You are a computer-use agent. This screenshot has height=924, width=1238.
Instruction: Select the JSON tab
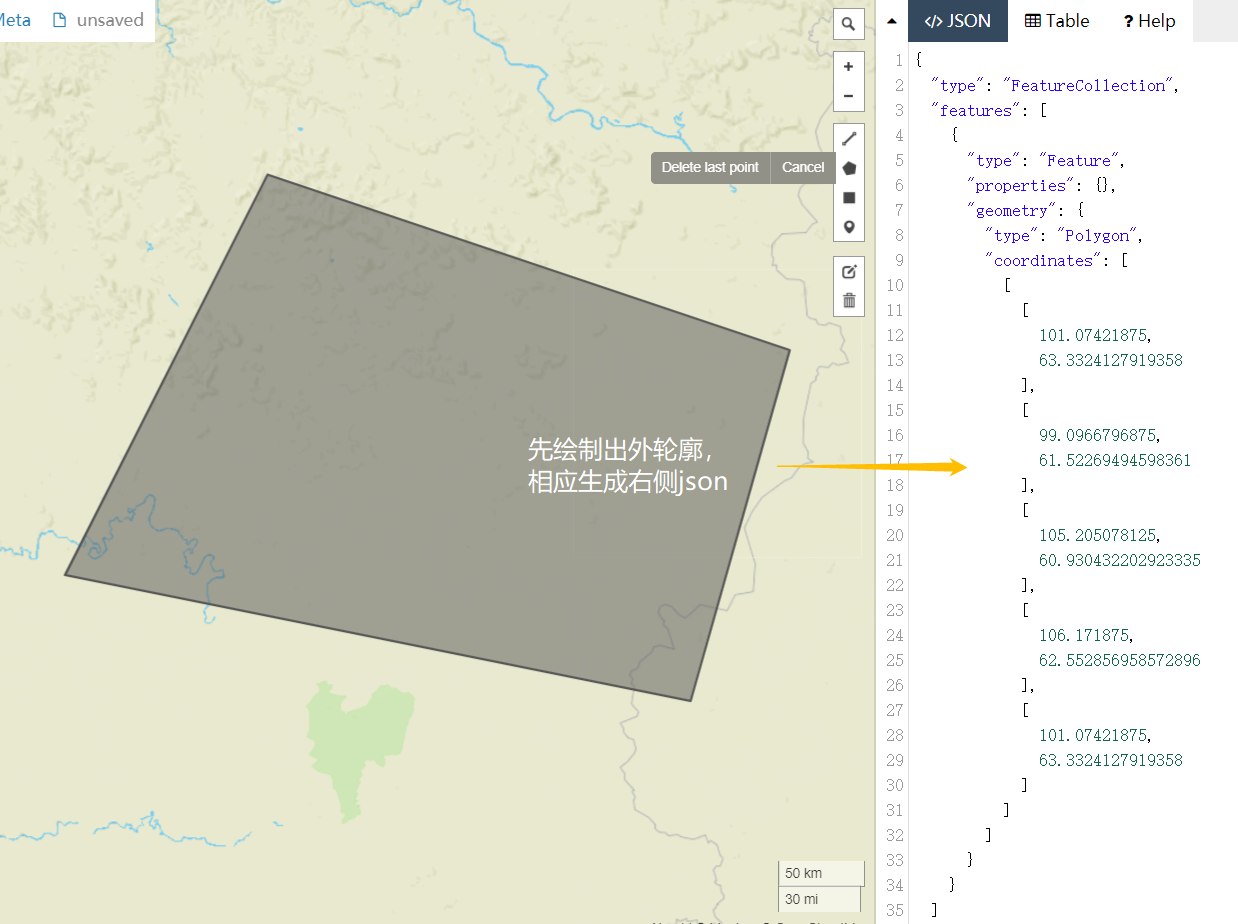pos(957,20)
